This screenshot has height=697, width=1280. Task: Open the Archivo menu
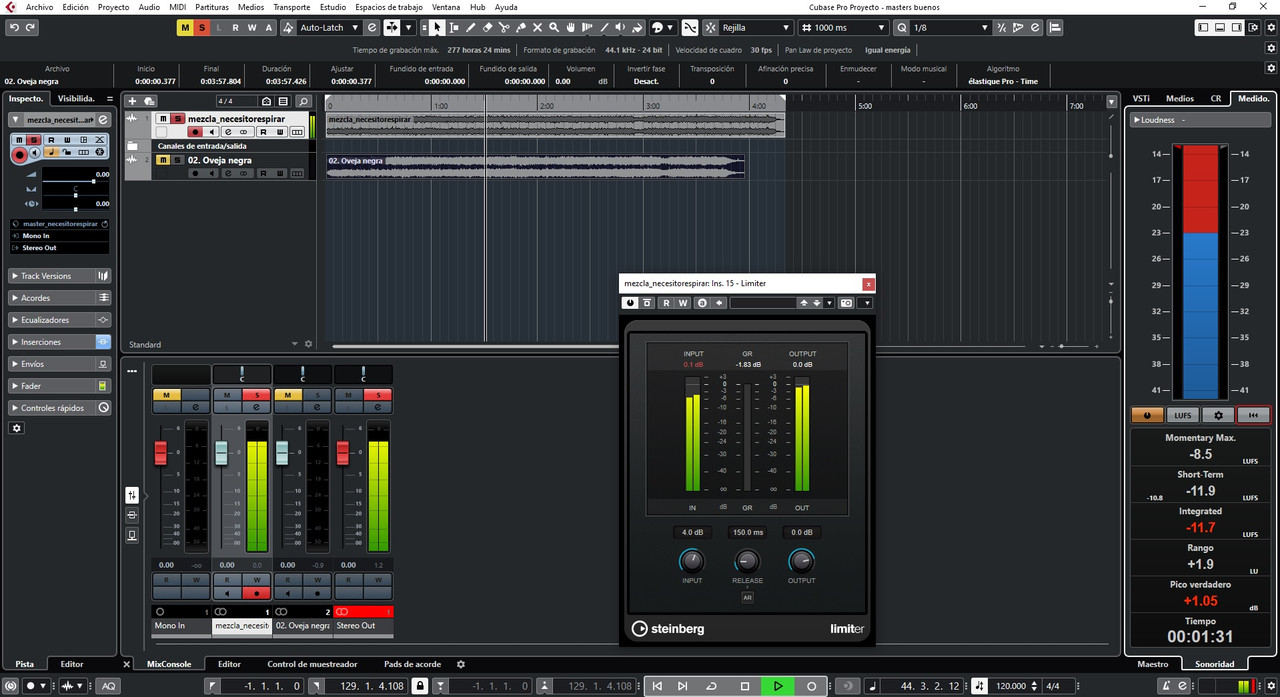39,7
